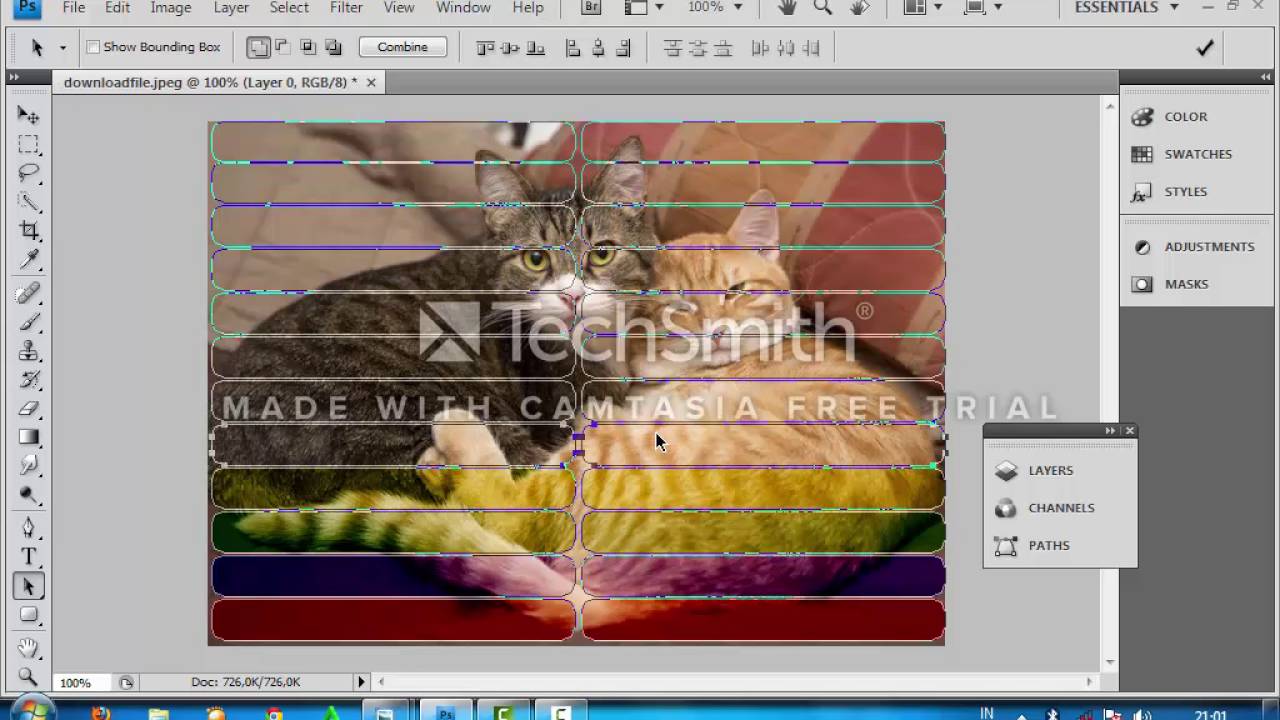Click the Hand tool in application bar
1280x720 pixels.
pyautogui.click(x=788, y=8)
